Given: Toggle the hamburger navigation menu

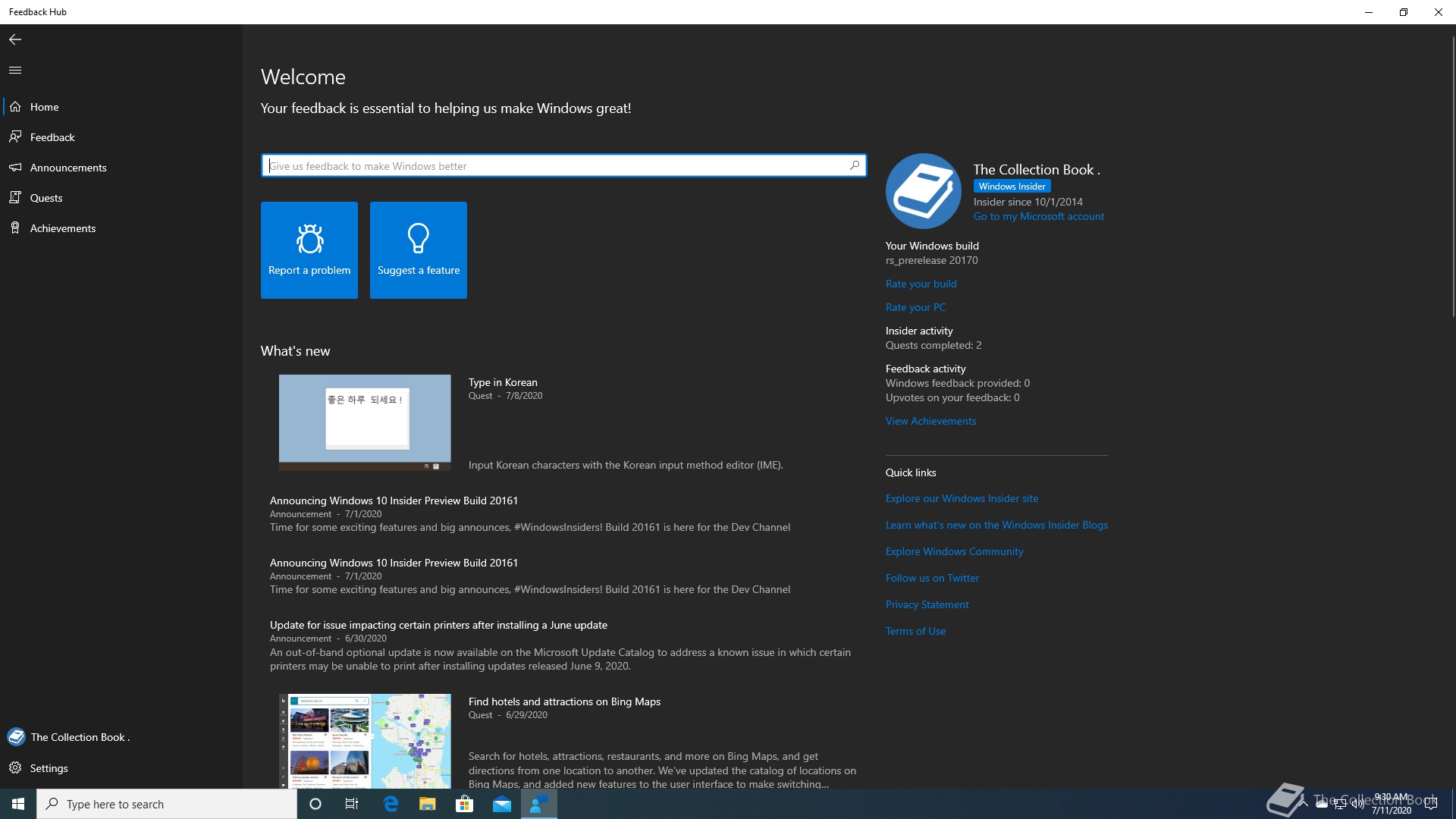Looking at the screenshot, I should point(15,70).
